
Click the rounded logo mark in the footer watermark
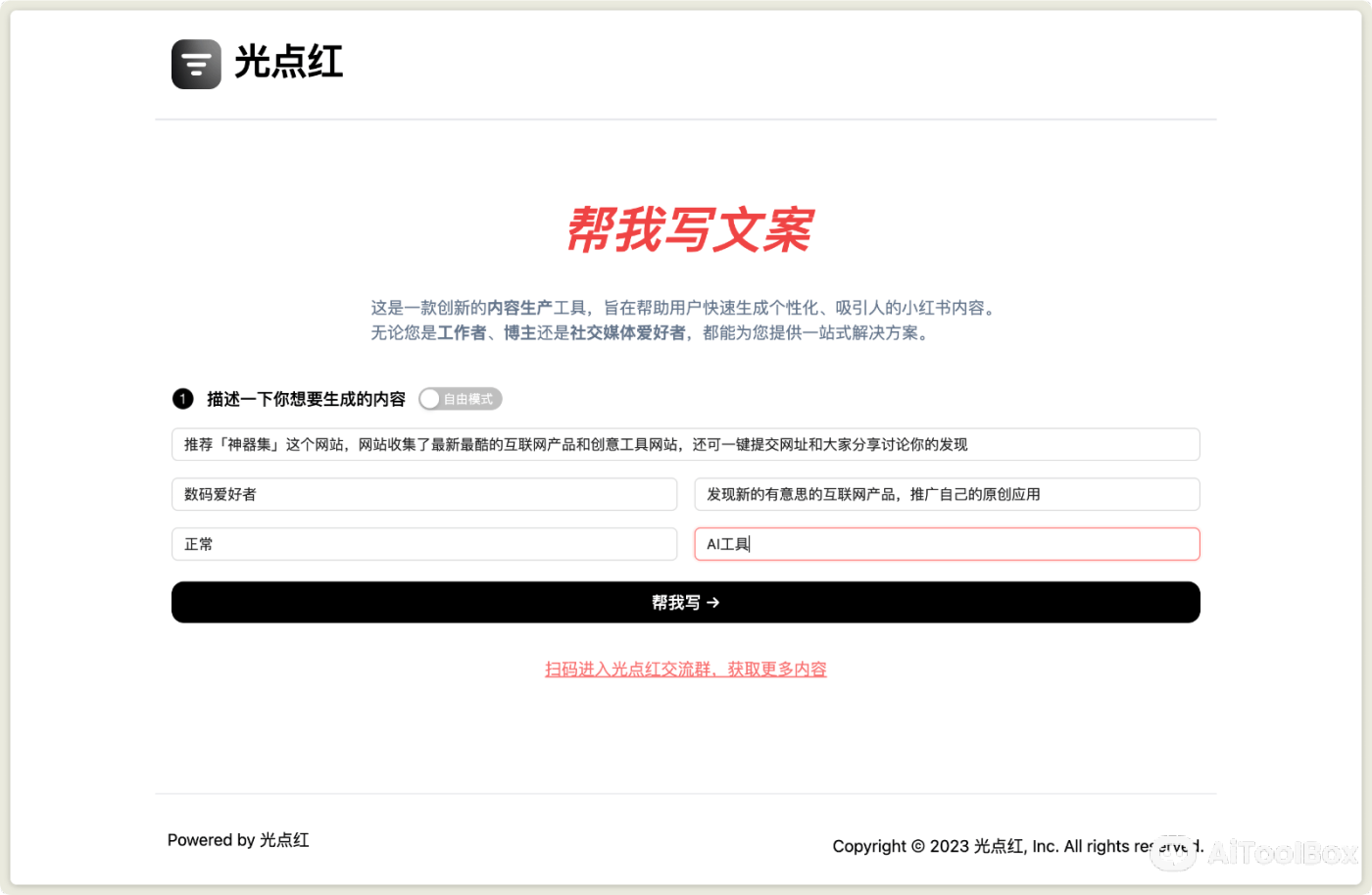pyautogui.click(x=1172, y=853)
